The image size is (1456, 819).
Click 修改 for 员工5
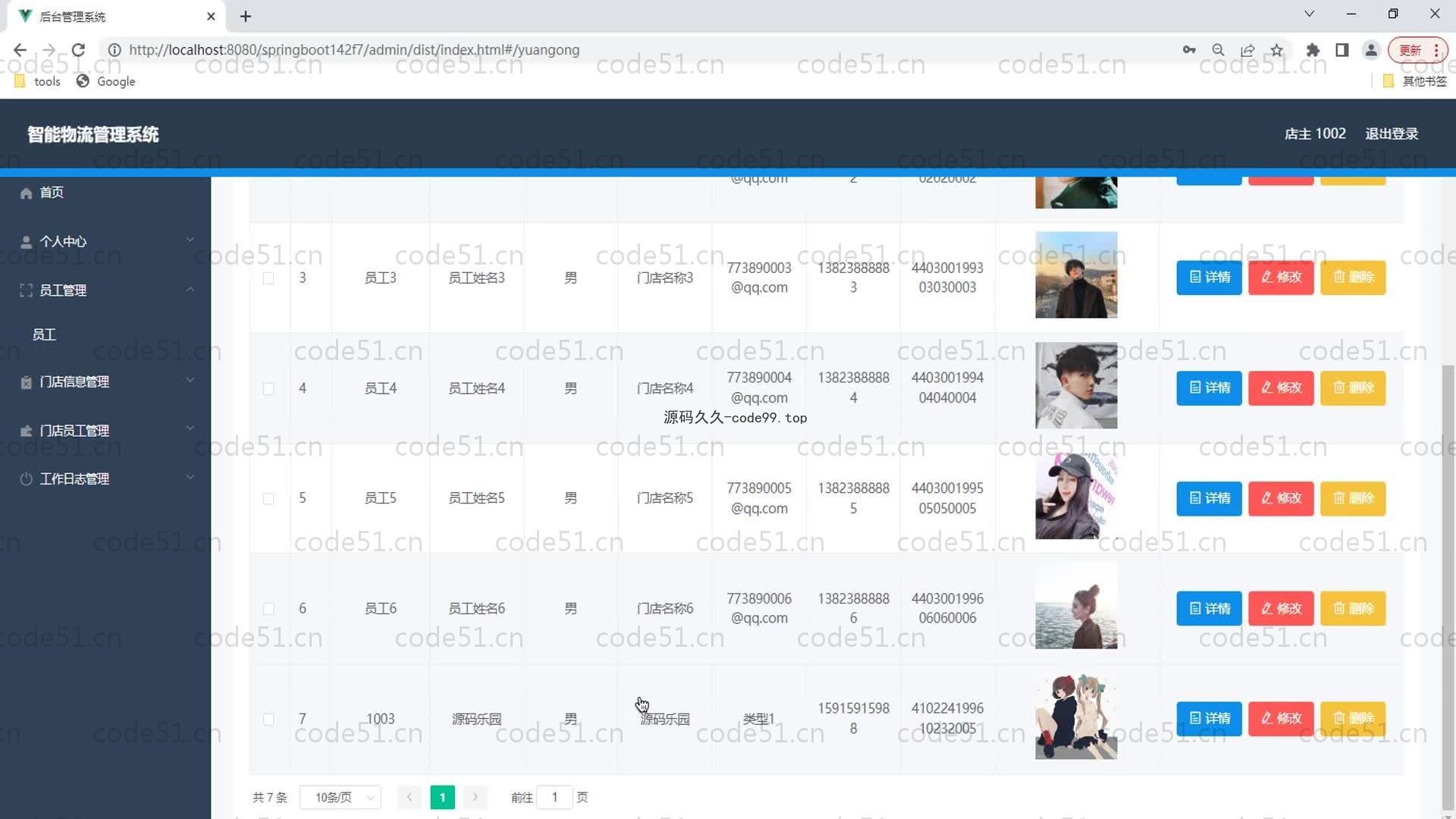1281,498
